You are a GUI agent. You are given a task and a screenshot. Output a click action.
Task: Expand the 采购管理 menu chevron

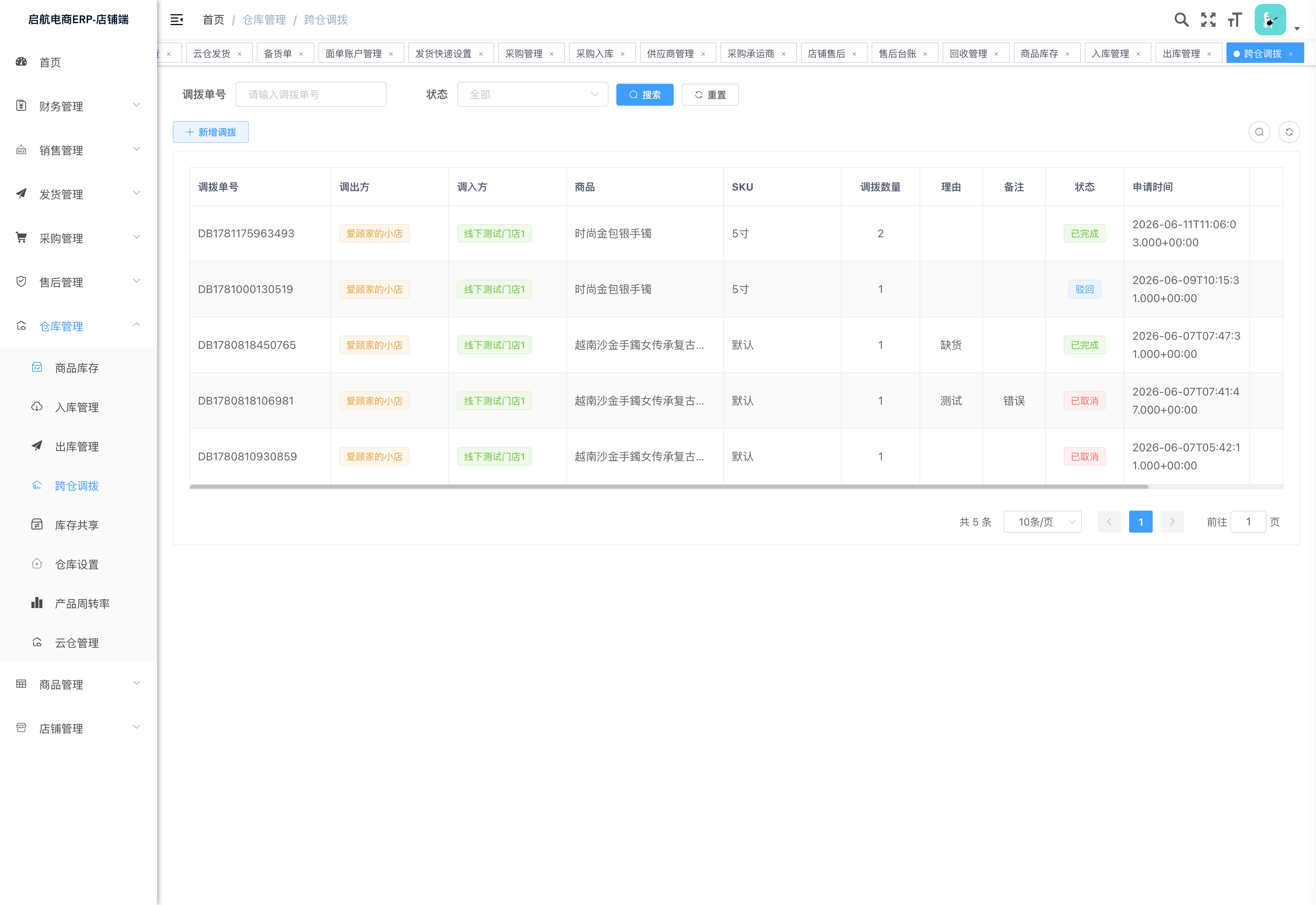137,237
